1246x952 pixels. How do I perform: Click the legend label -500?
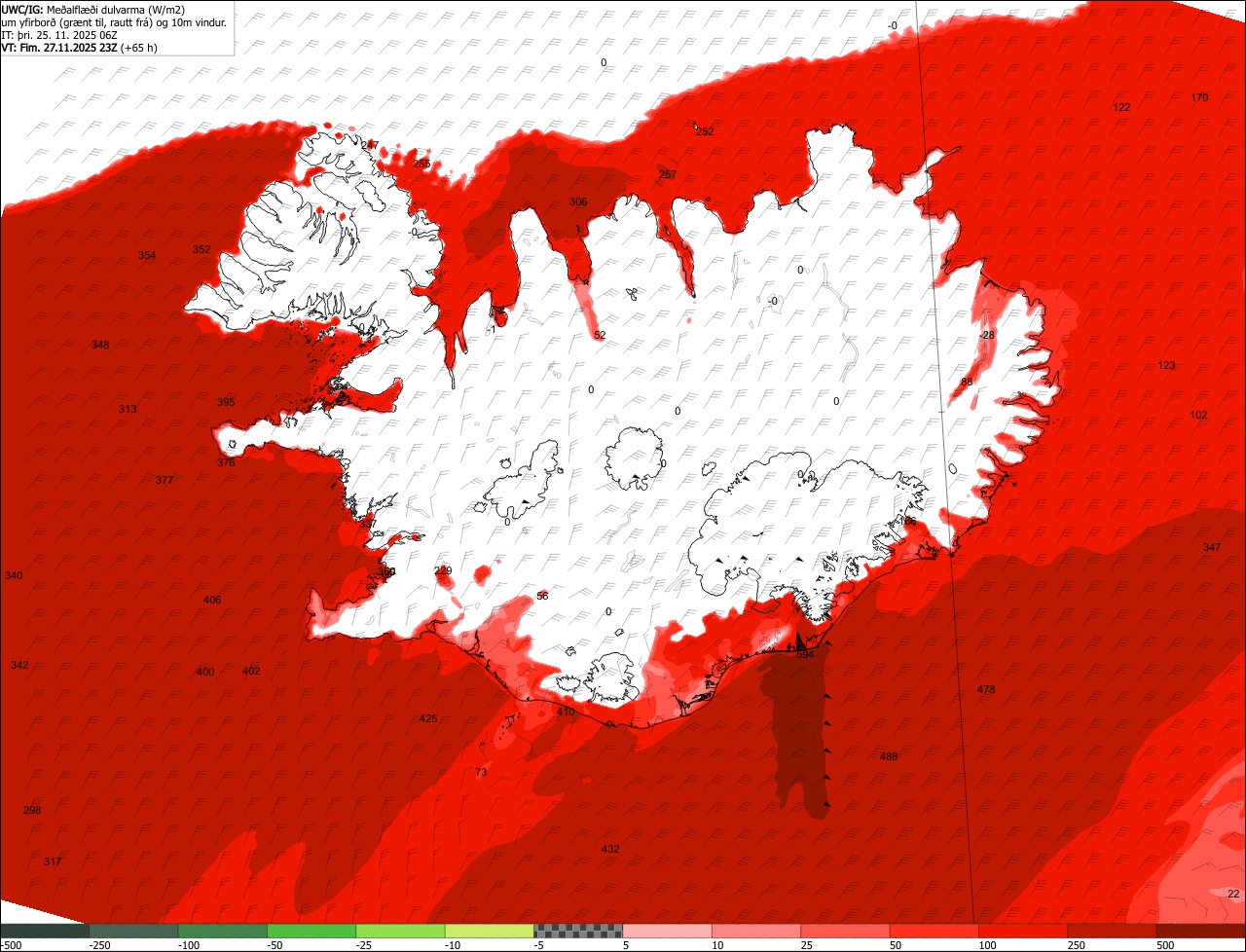11,945
